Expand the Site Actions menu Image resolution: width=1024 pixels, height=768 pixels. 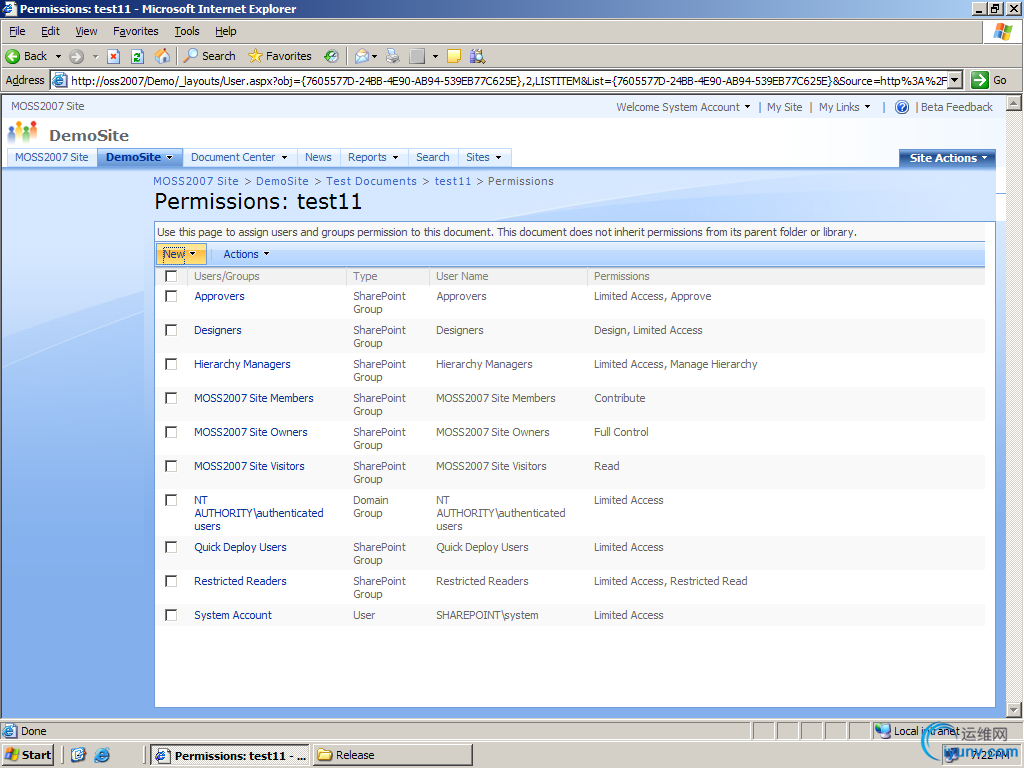click(948, 158)
